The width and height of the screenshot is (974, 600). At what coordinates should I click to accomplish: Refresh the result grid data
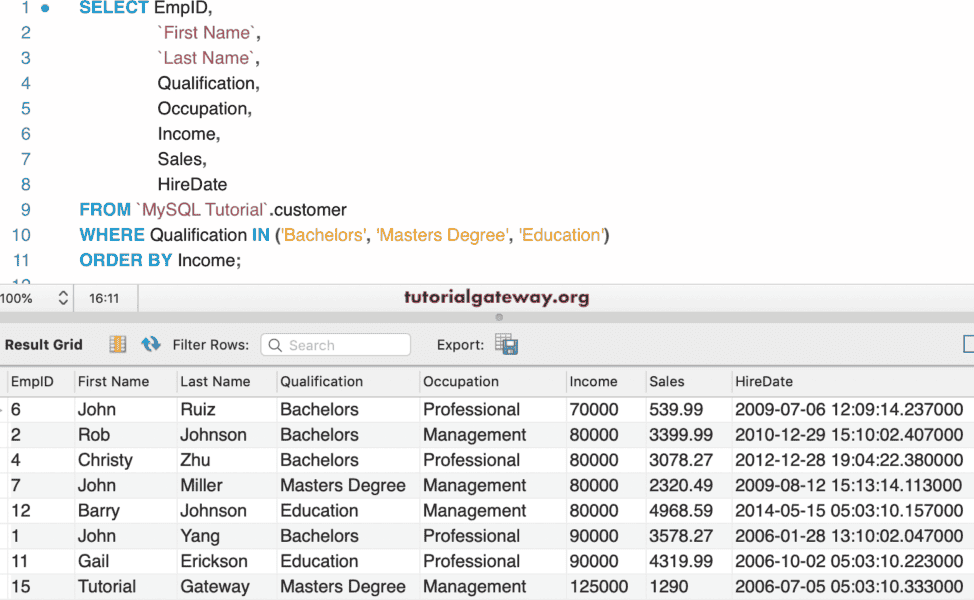tap(151, 345)
